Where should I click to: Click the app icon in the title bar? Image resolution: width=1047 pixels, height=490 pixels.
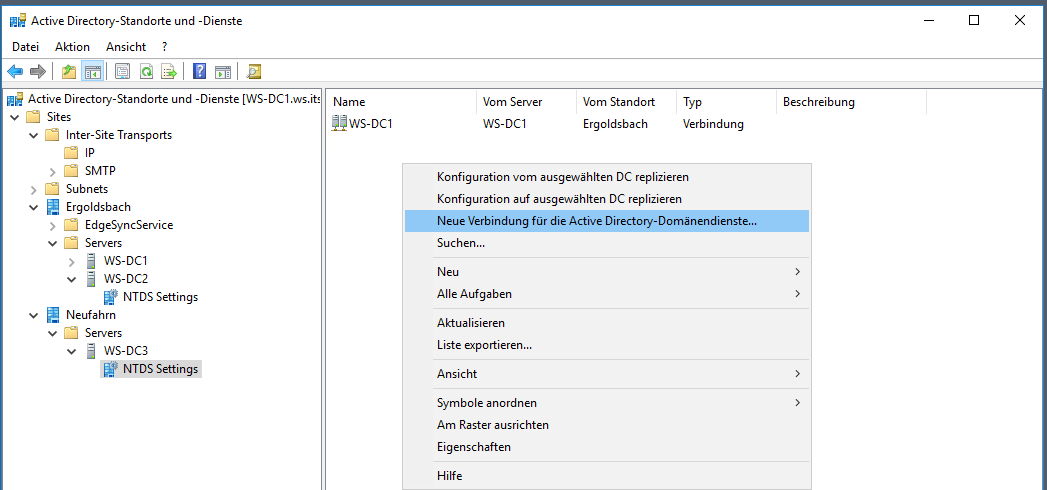(x=18, y=21)
